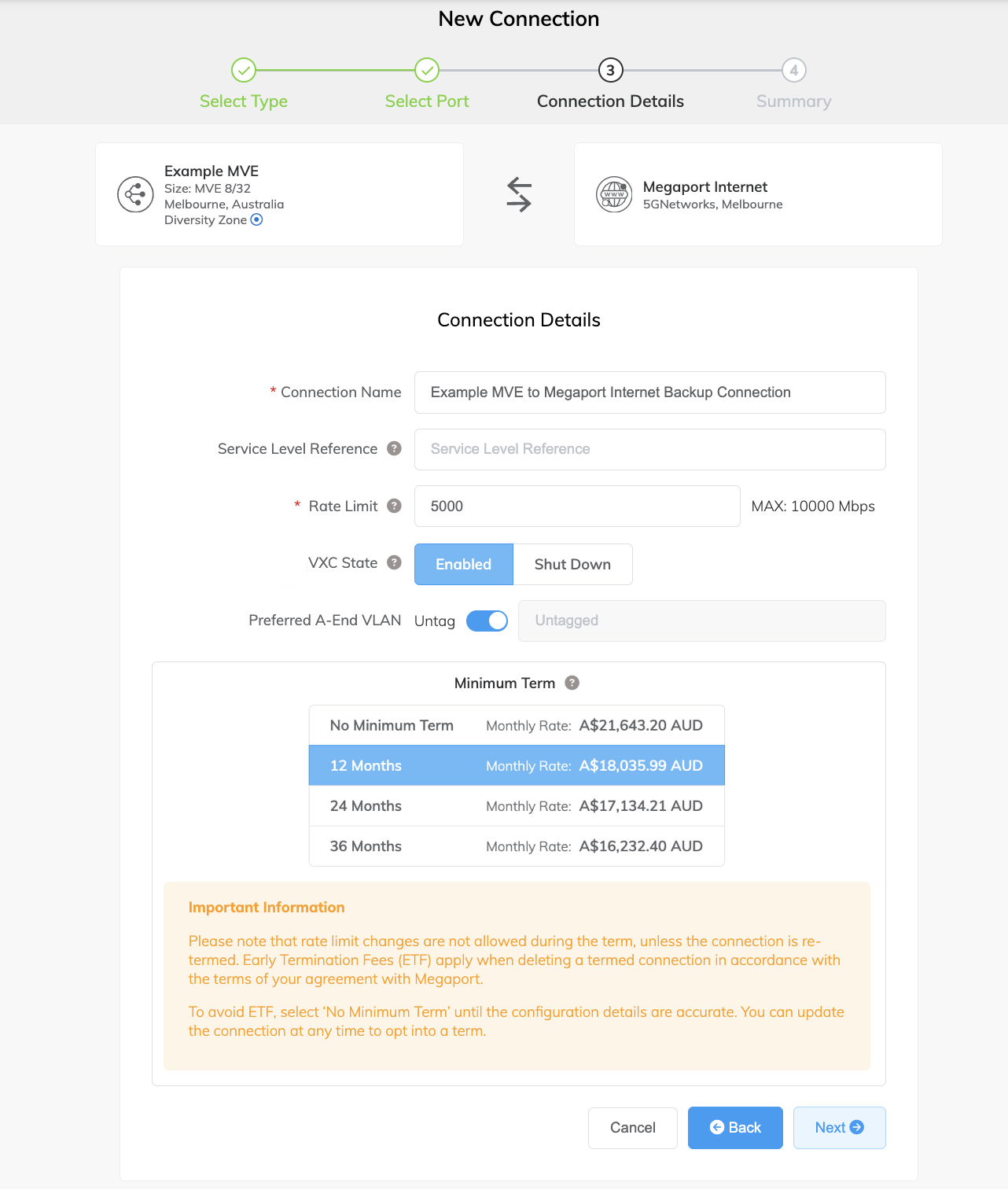Open the Summary step label

pos(794,101)
